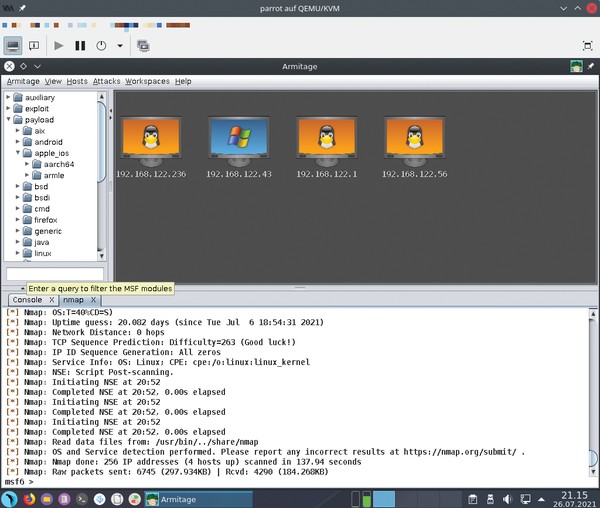
Task: Collapse the payload module folder
Action: click(x=8, y=119)
